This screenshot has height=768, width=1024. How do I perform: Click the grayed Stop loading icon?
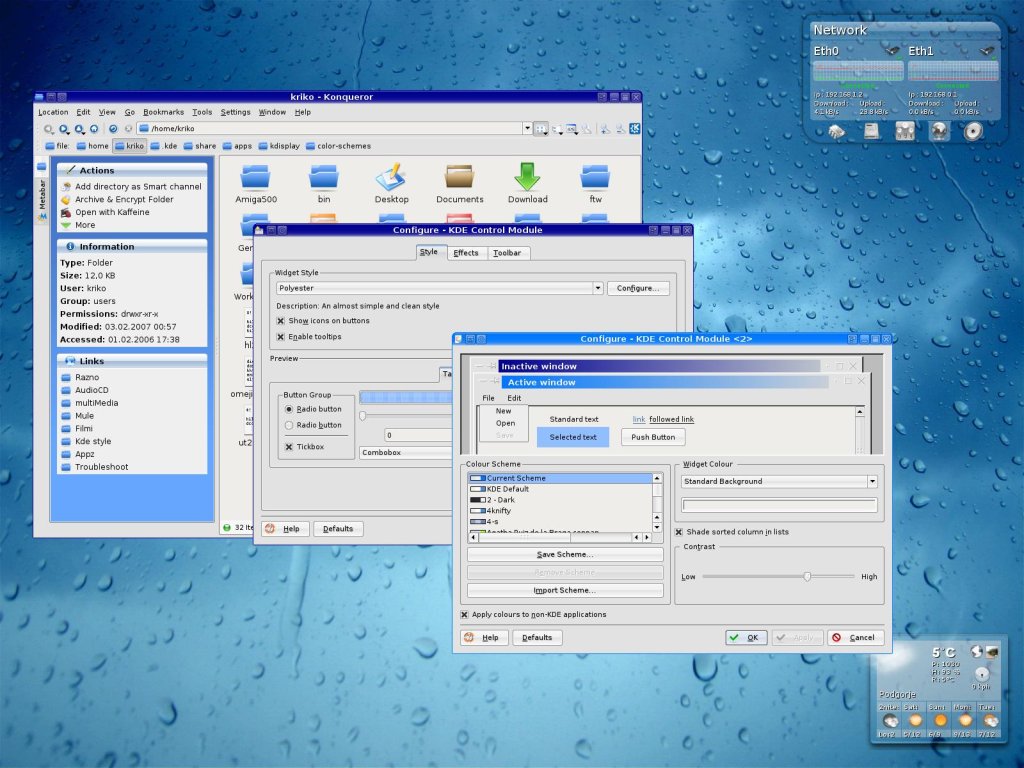[x=128, y=129]
